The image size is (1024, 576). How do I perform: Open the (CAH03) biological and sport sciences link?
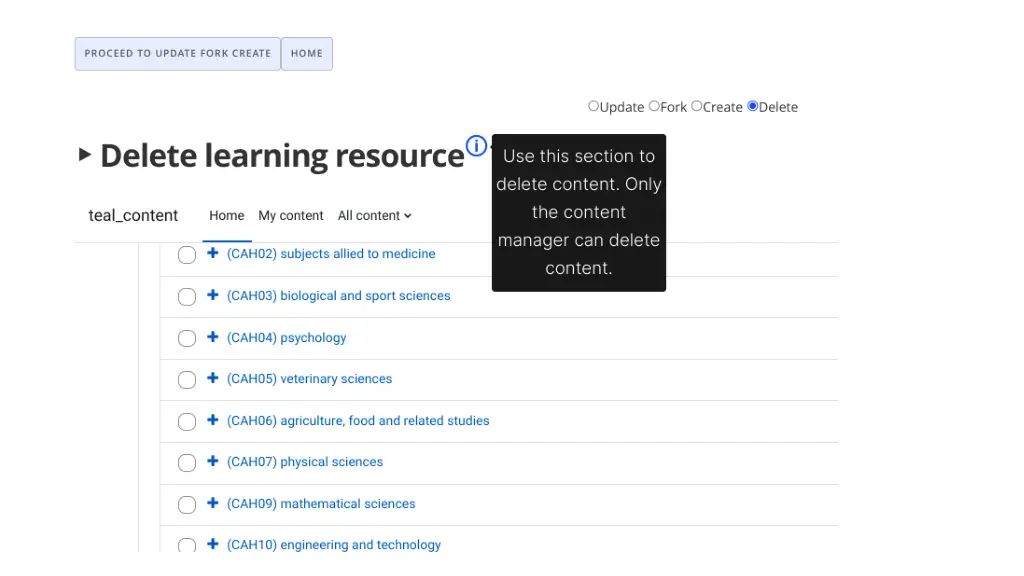[x=338, y=295]
